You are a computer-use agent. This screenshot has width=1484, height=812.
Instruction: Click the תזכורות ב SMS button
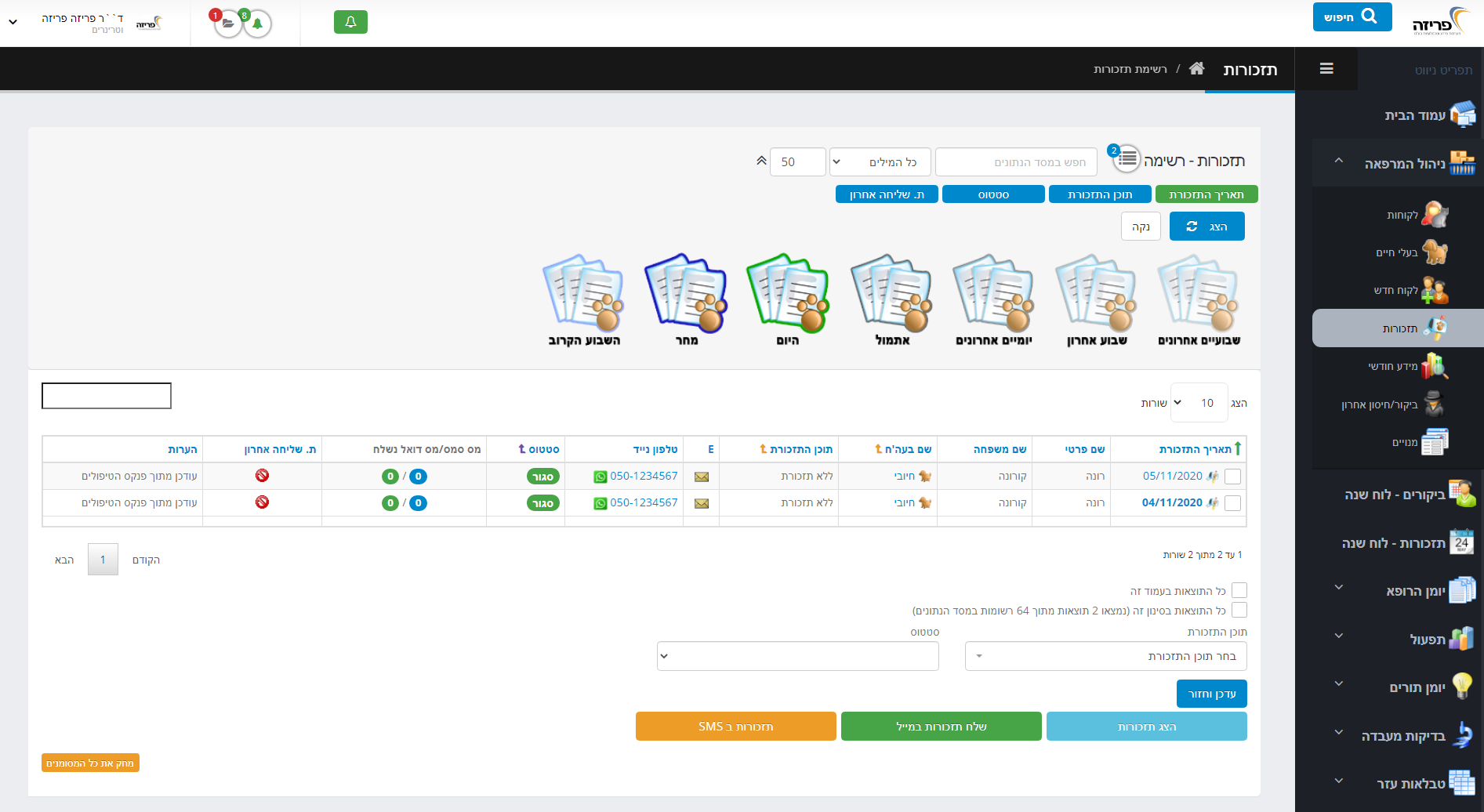[736, 727]
